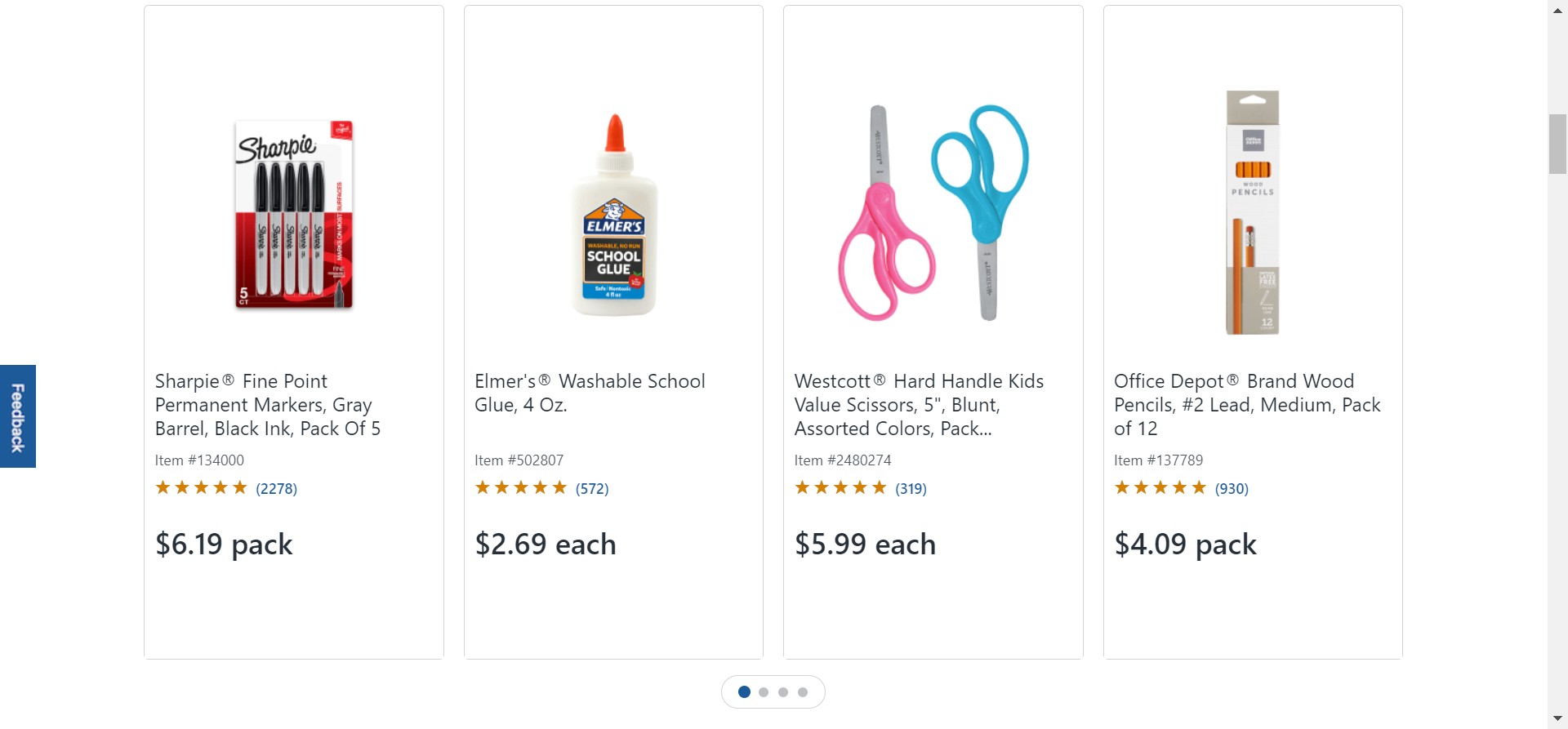Open Sharpie Fine Point Permanent Markers title link
Screen dimensions: 1568x729
pos(267,405)
